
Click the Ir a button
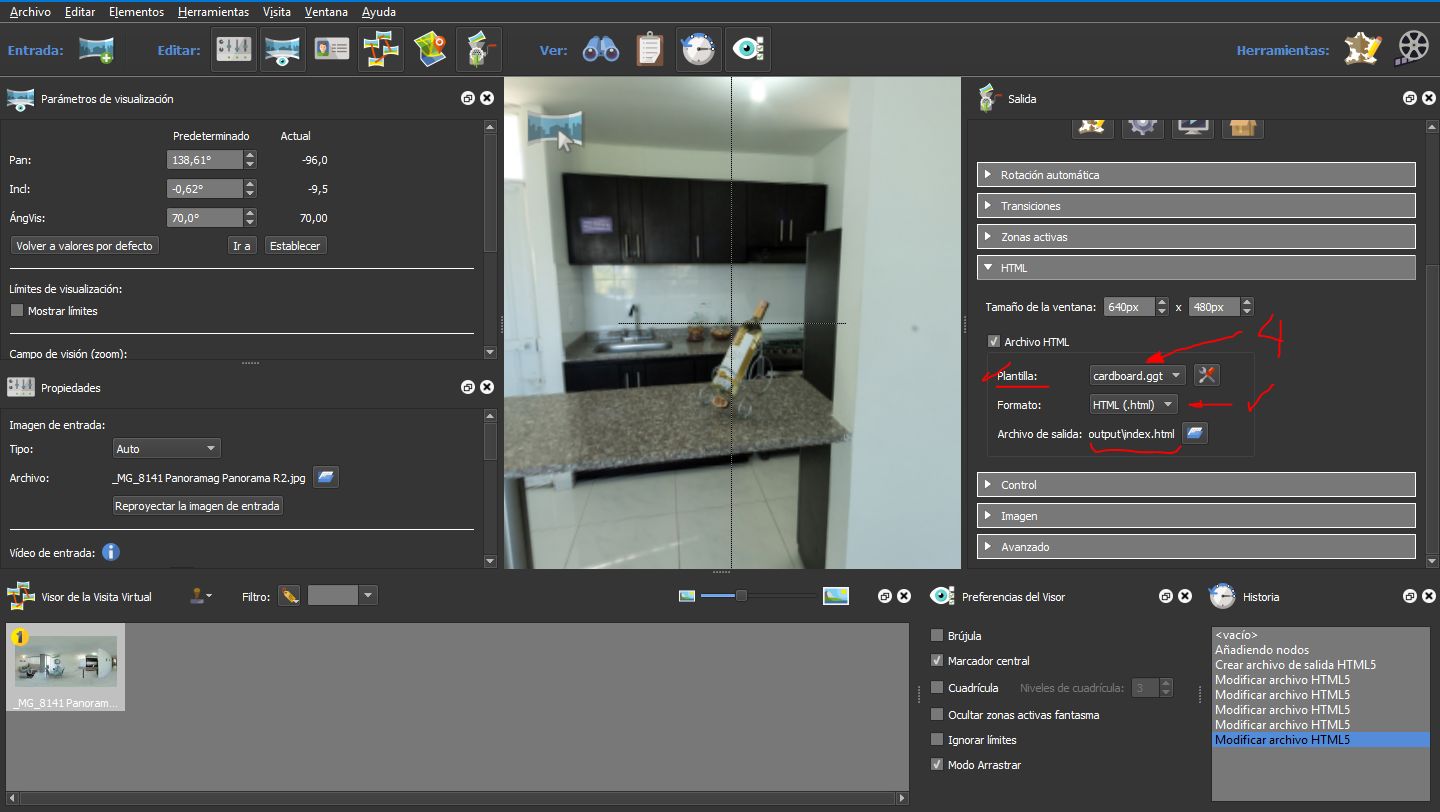click(x=241, y=245)
